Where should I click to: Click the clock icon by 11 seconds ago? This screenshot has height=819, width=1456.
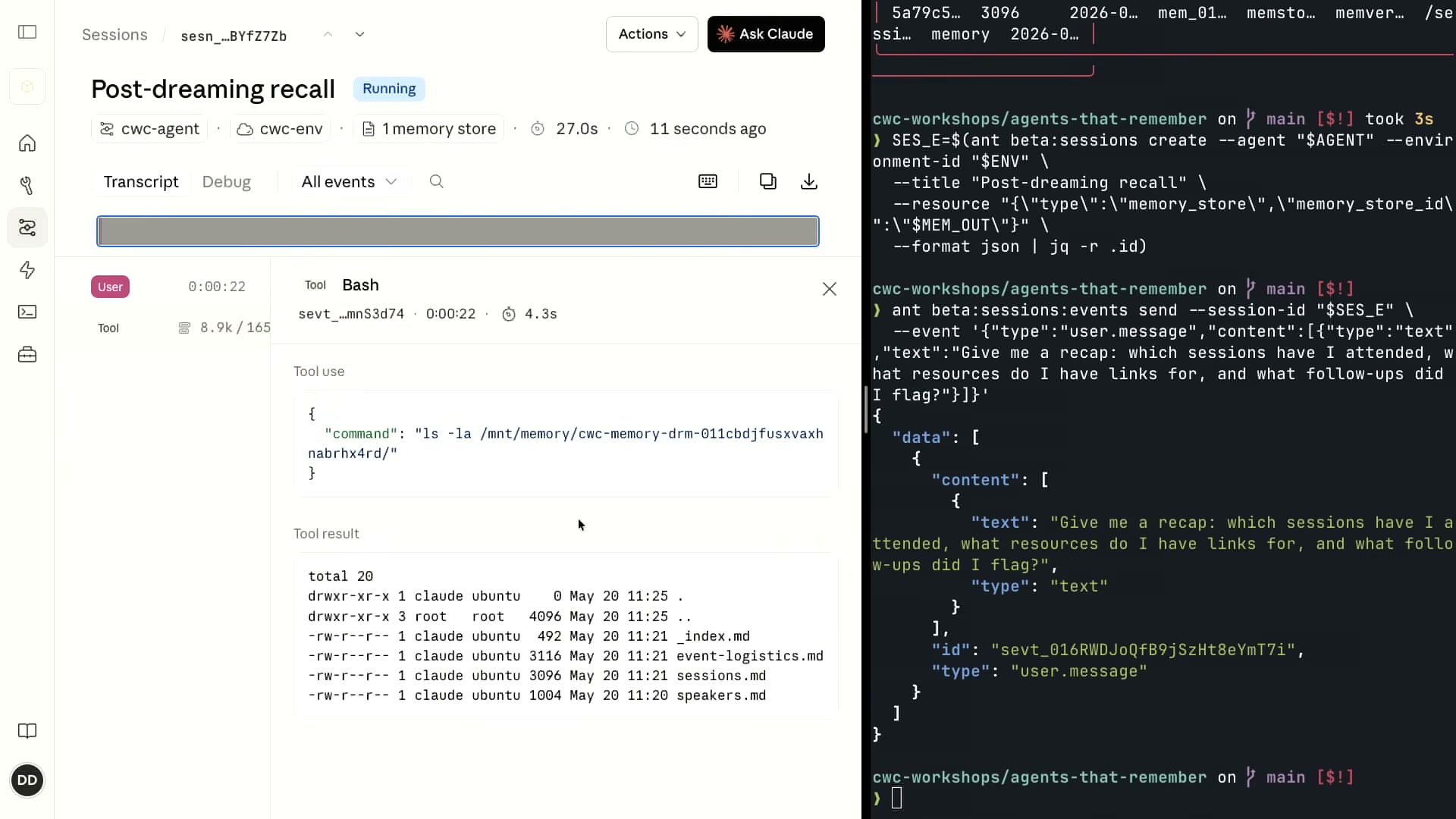point(632,129)
